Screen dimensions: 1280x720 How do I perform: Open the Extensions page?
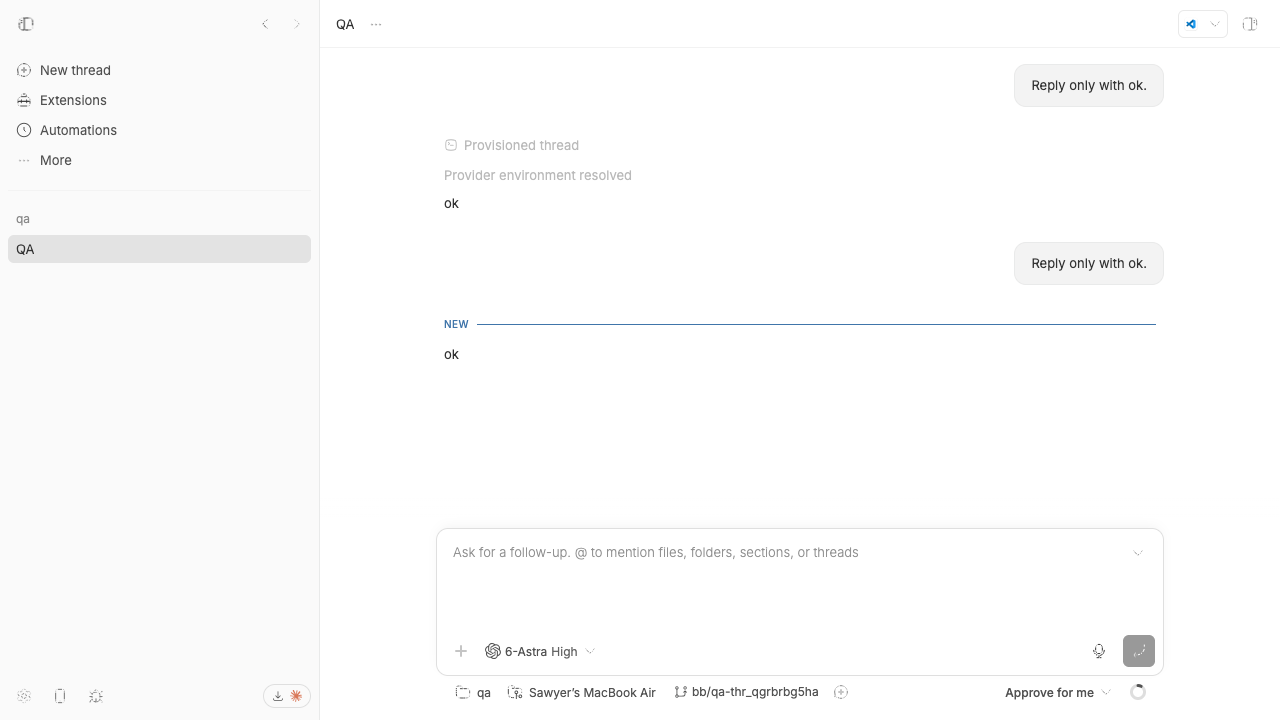click(159, 100)
